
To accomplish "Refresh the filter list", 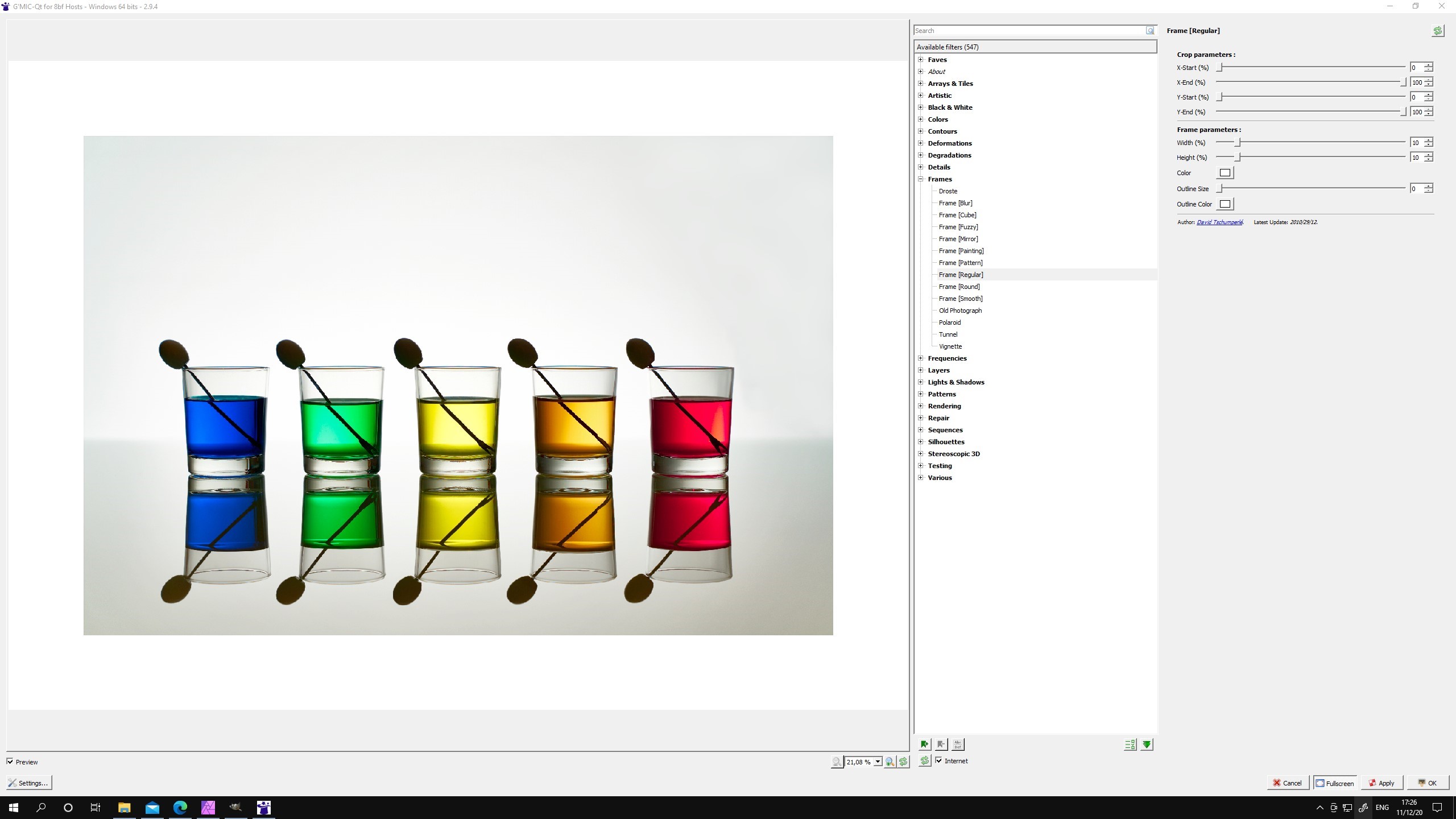I will click(x=924, y=762).
